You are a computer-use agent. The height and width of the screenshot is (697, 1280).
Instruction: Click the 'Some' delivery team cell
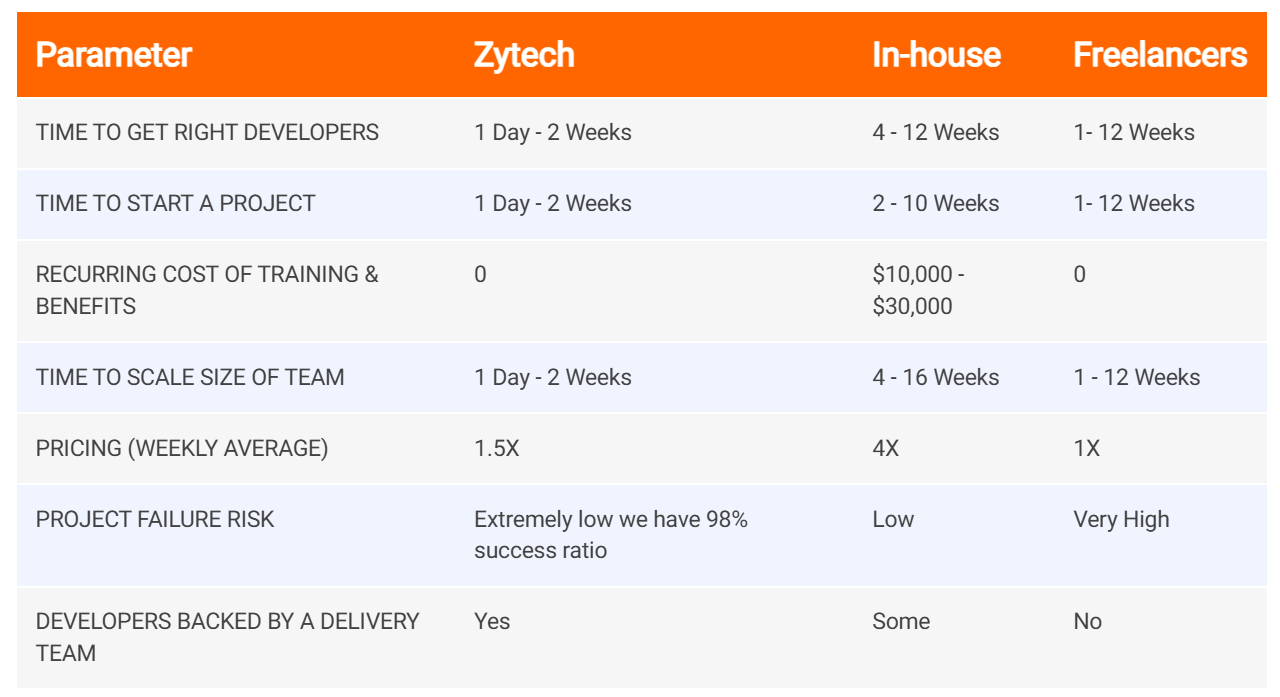click(x=900, y=621)
